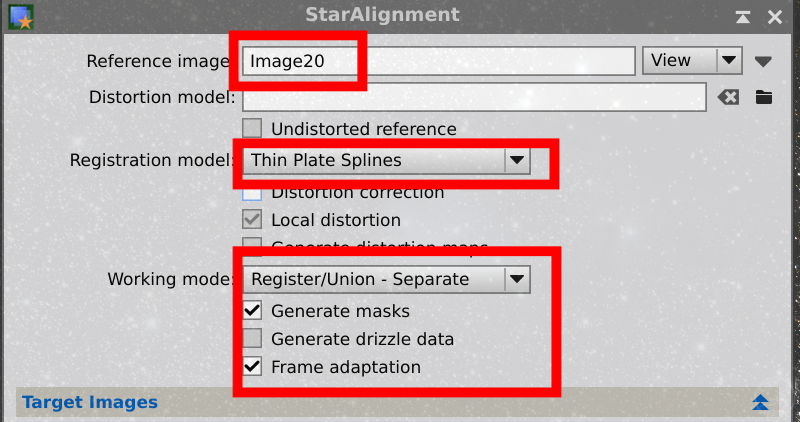Uncheck the Generate masks option

click(252, 310)
